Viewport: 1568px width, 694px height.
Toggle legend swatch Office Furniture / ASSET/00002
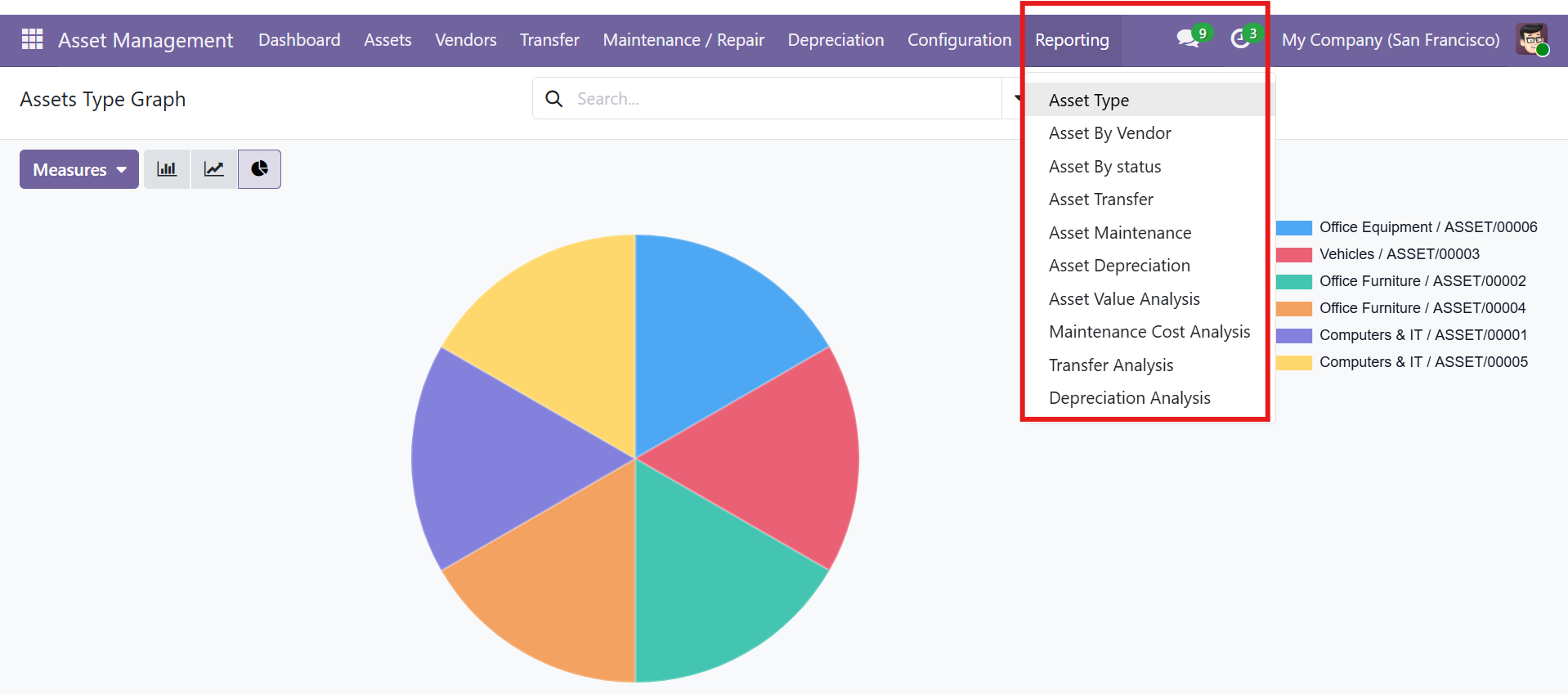coord(1294,281)
